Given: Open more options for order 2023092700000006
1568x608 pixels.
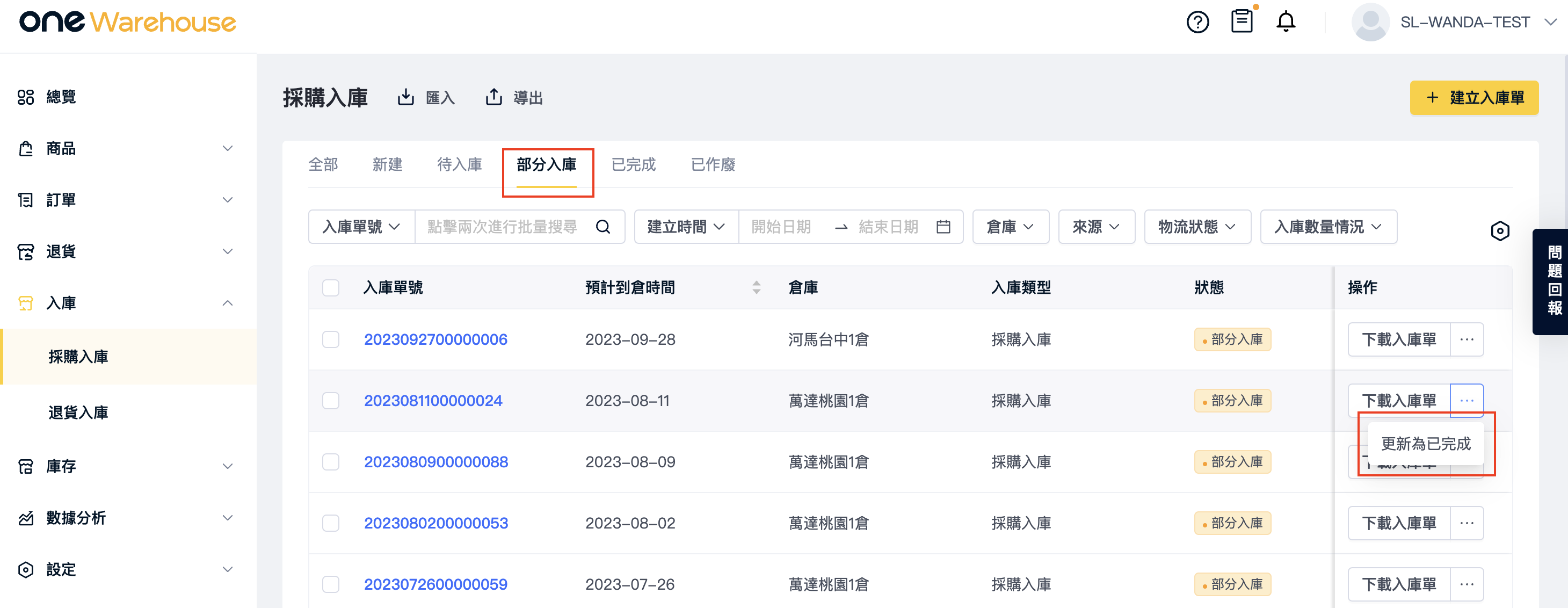Looking at the screenshot, I should click(1467, 339).
